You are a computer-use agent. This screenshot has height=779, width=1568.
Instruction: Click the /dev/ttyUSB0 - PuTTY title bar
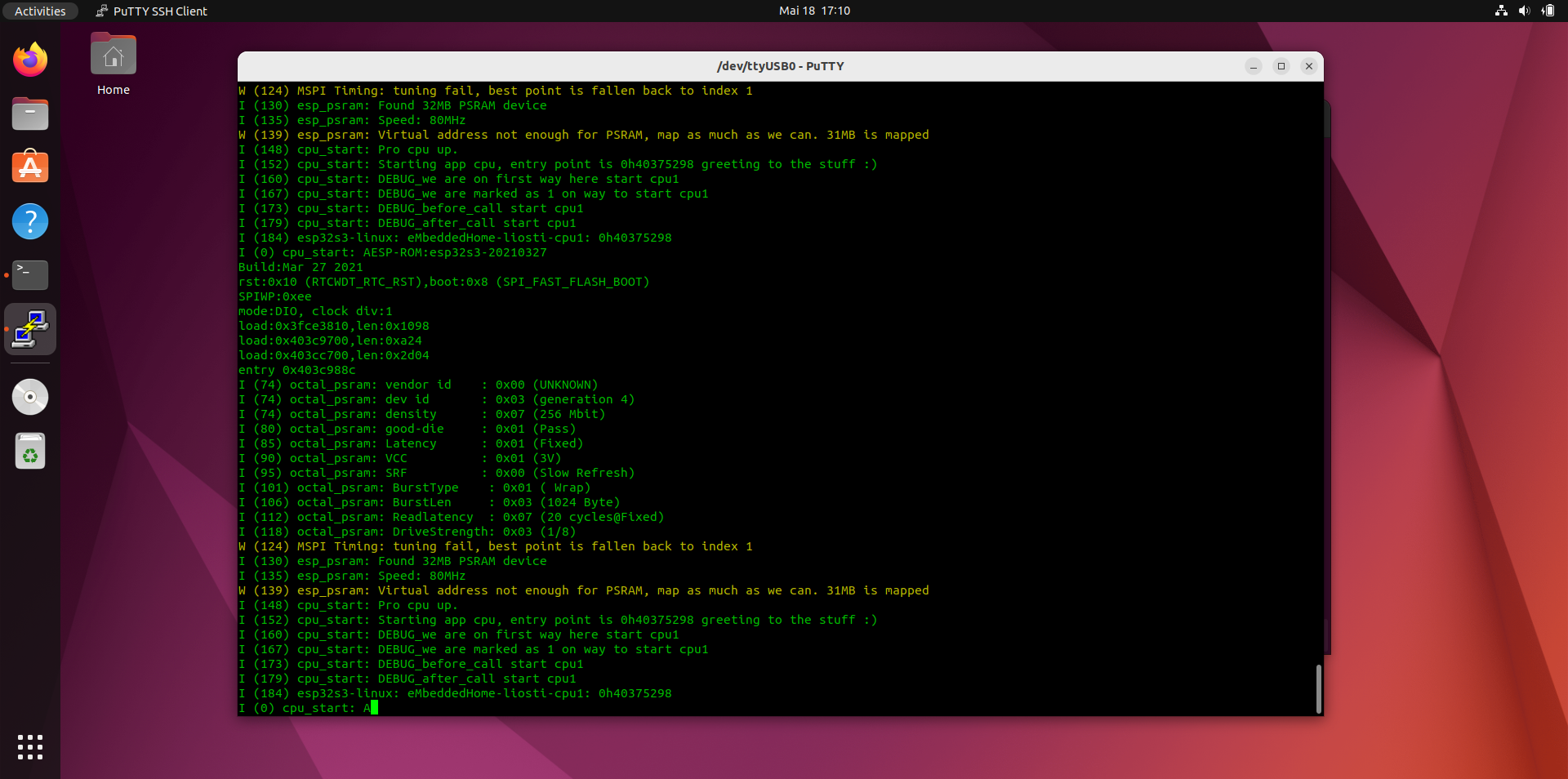tap(780, 66)
